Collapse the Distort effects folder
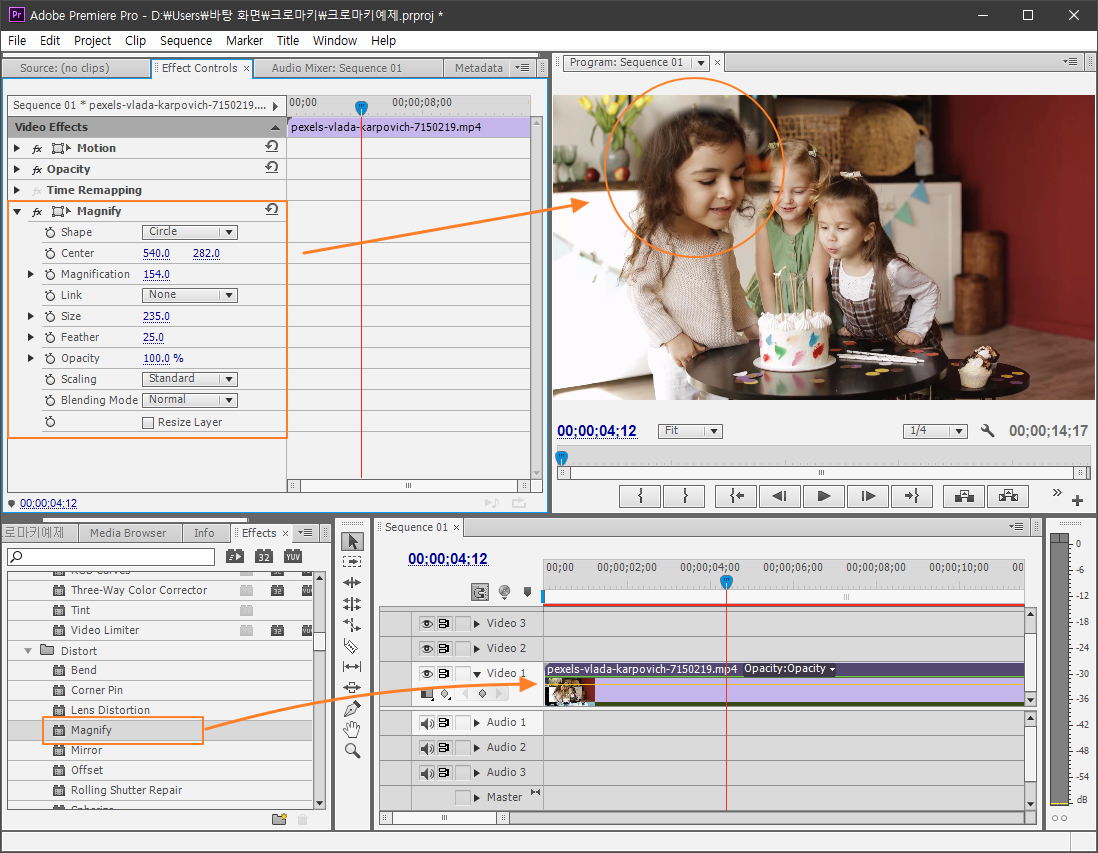 28,651
